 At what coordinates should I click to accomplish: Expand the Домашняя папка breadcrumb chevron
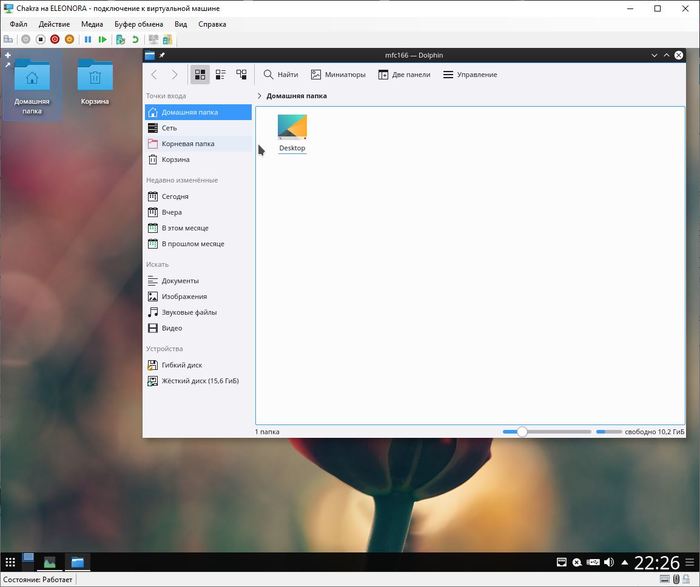click(260, 96)
